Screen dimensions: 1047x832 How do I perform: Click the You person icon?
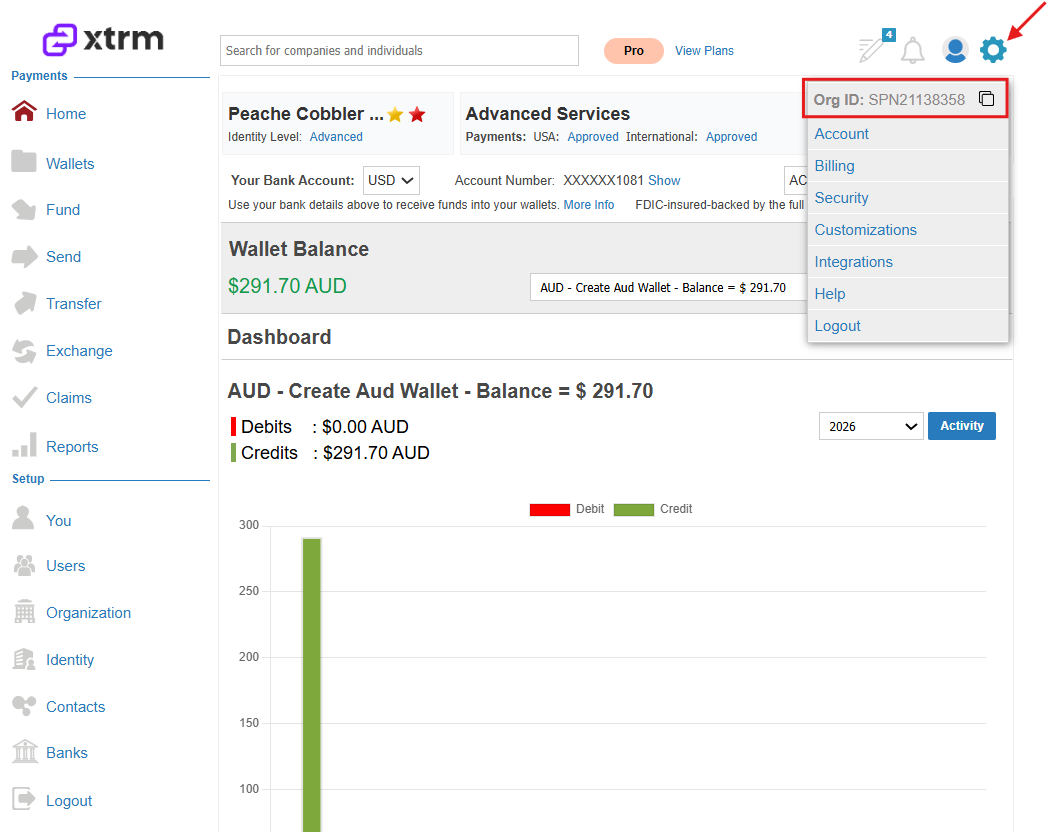click(23, 518)
